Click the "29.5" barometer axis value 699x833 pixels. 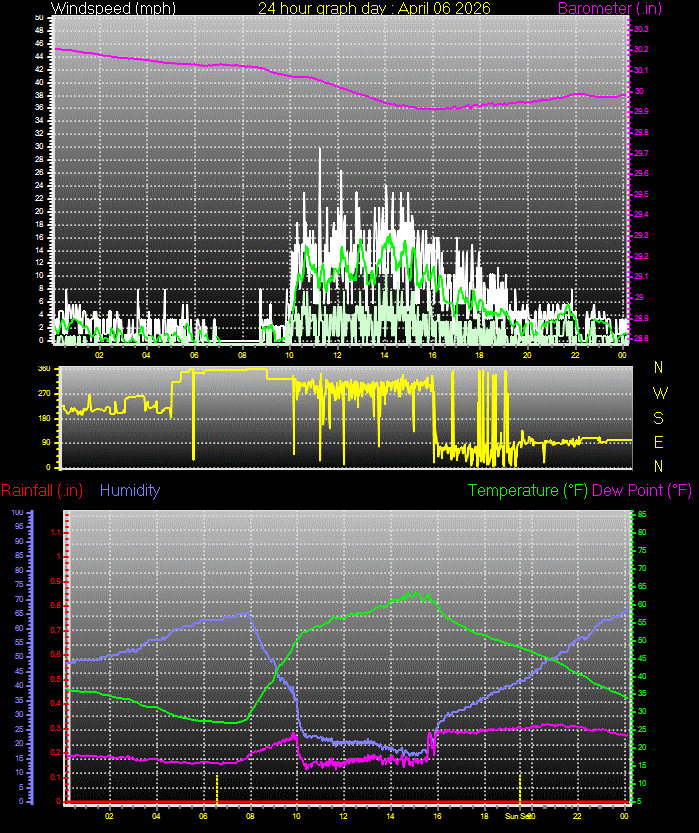click(641, 194)
